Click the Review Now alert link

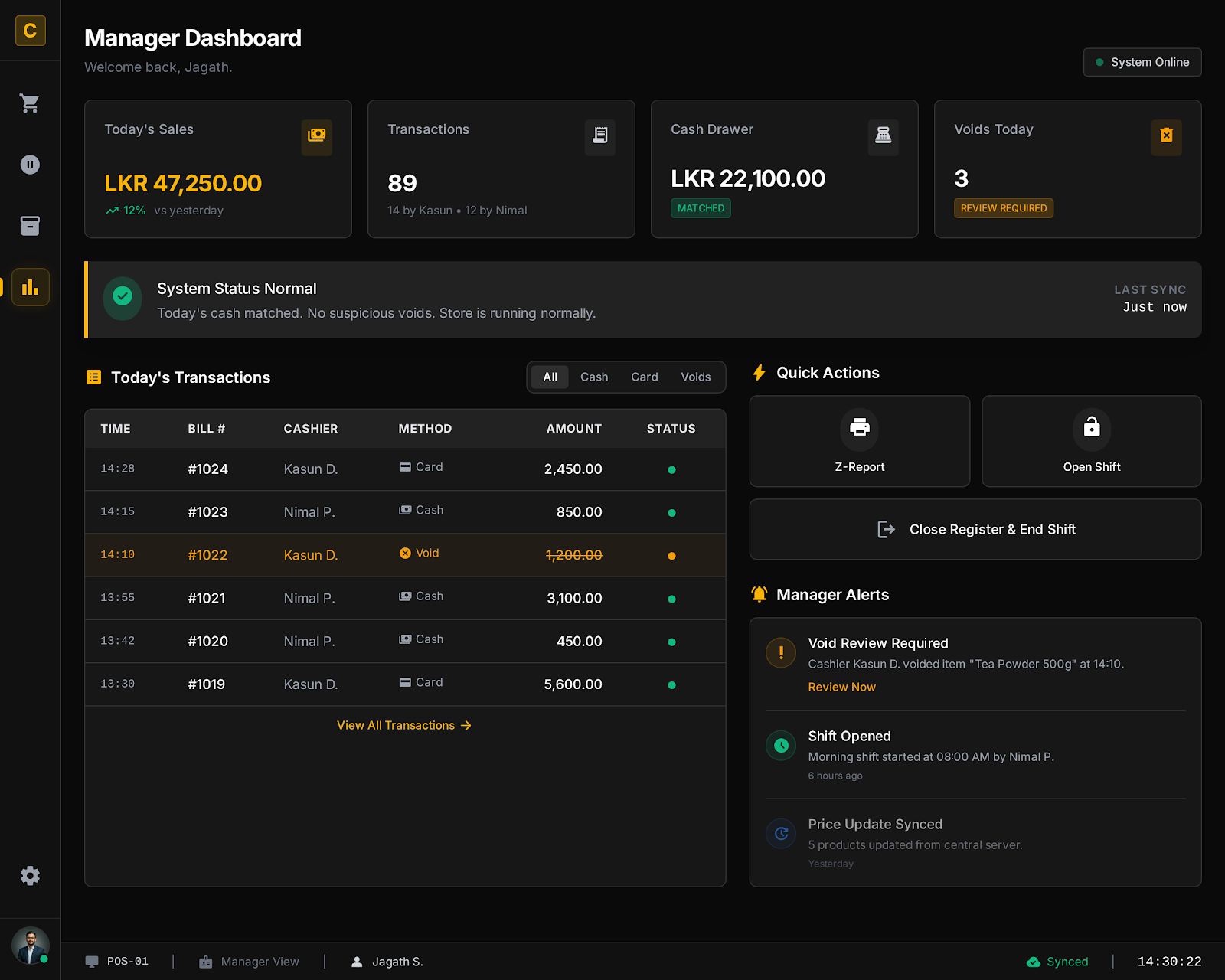pos(841,687)
